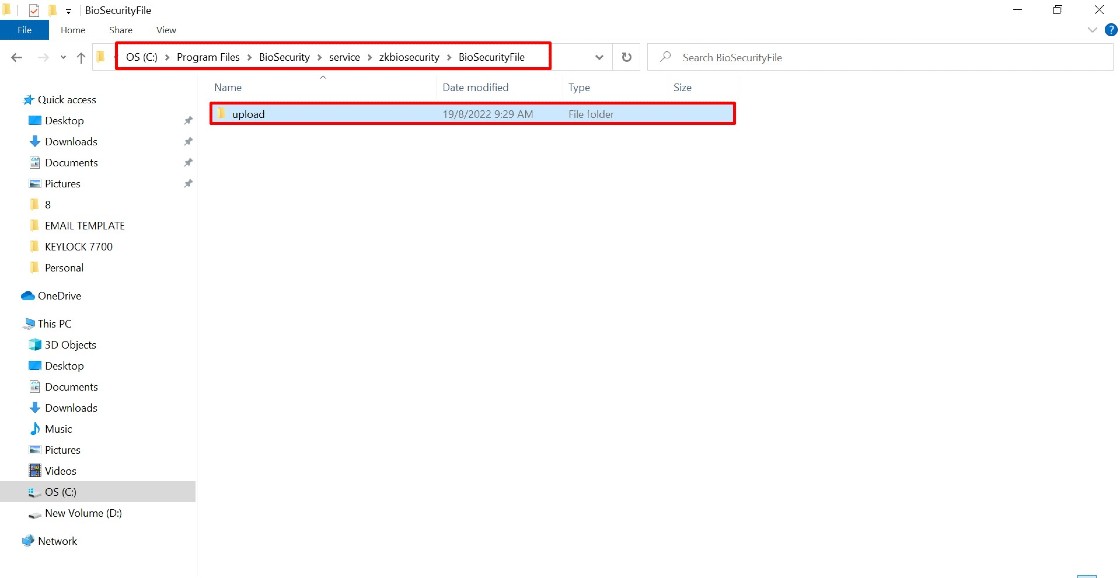
Task: Click the Properties quick access toolbar icon
Action: coord(33,10)
